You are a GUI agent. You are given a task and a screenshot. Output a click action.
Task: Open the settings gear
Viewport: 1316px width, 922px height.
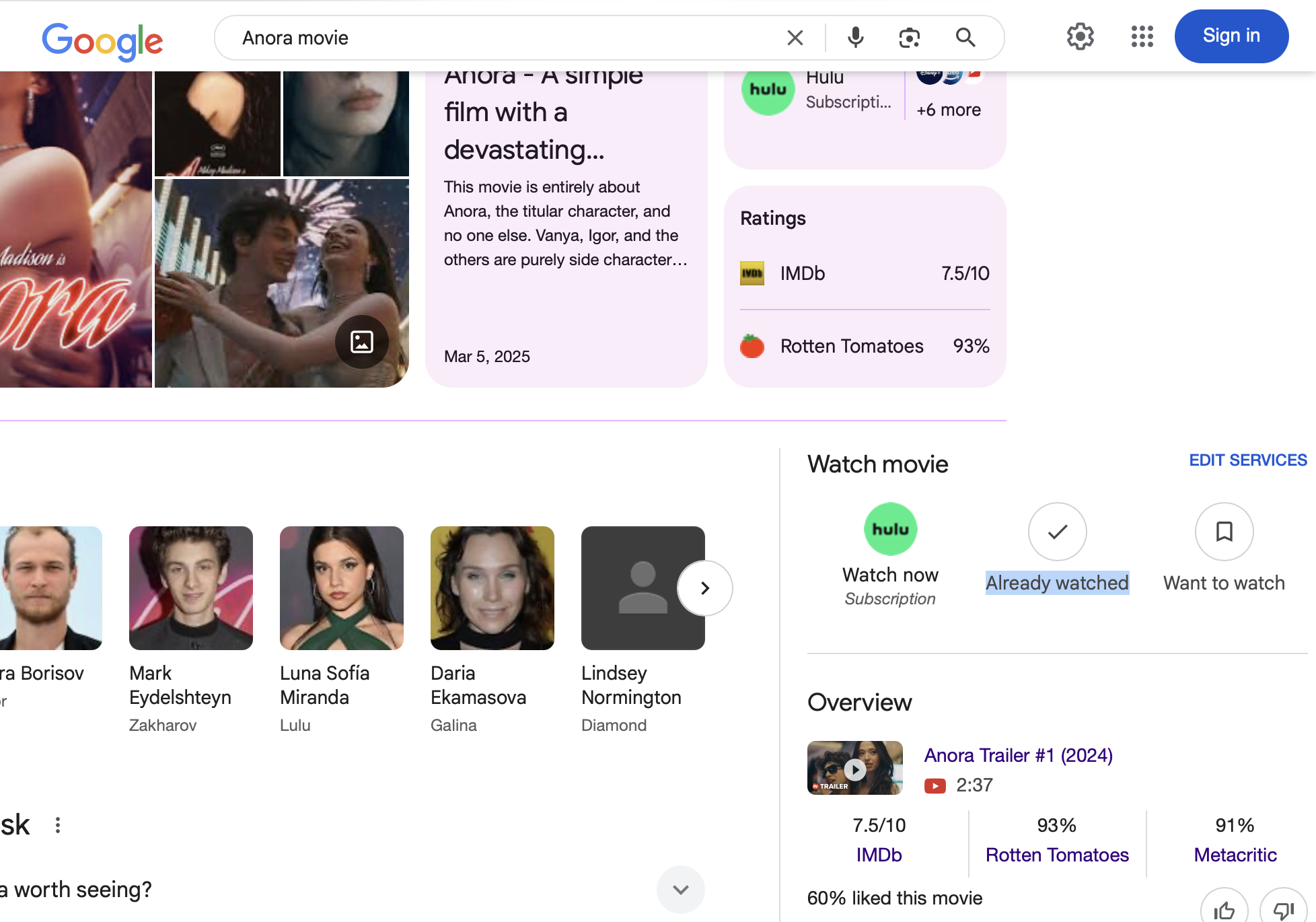click(x=1080, y=36)
